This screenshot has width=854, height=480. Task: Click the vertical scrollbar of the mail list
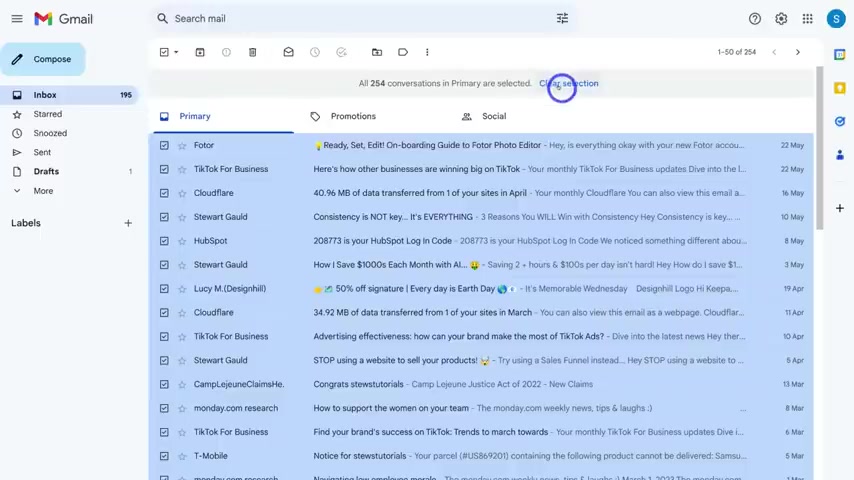coord(819,148)
